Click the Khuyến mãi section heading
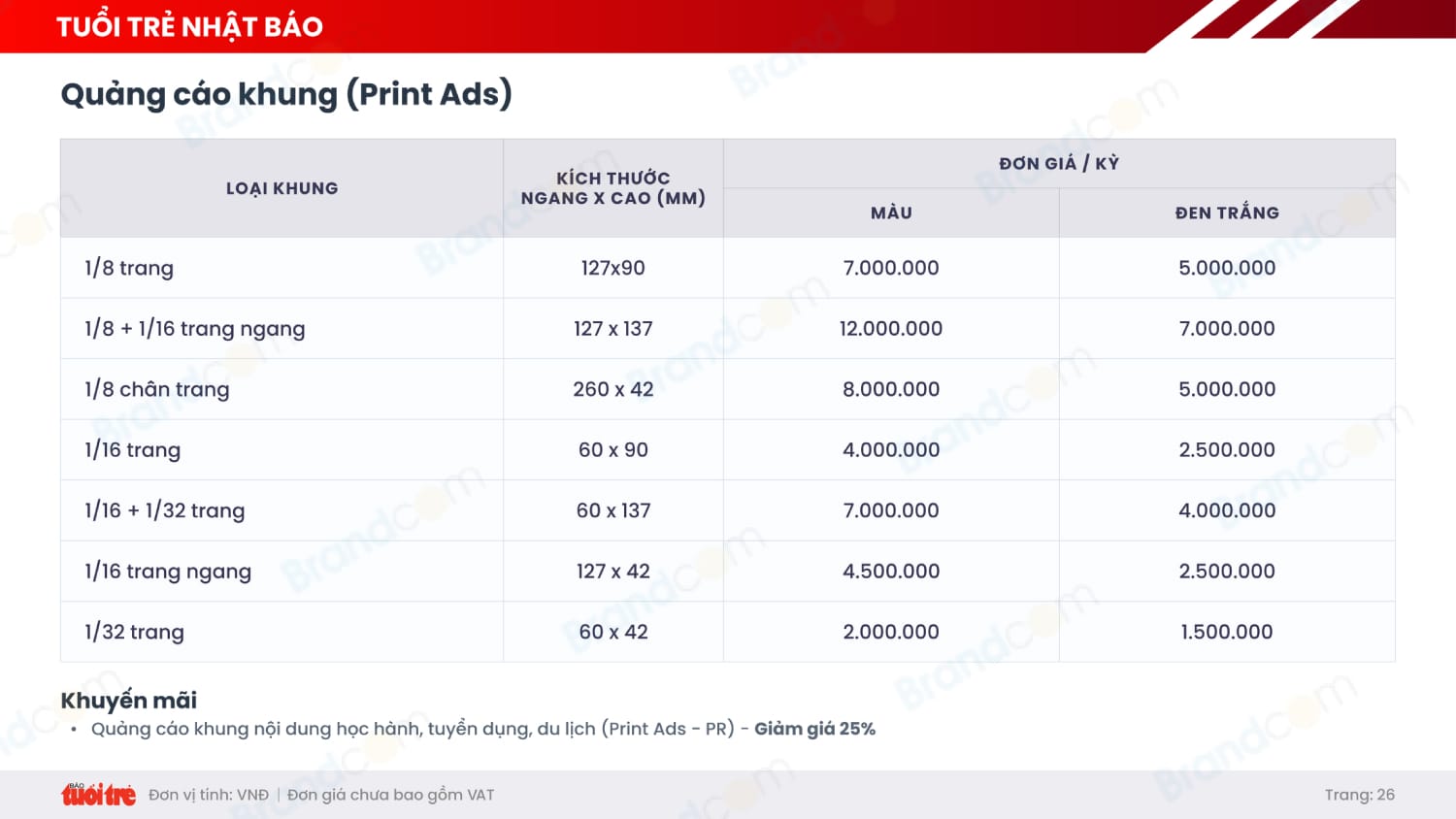Viewport: 1456px width, 819px height. click(128, 701)
